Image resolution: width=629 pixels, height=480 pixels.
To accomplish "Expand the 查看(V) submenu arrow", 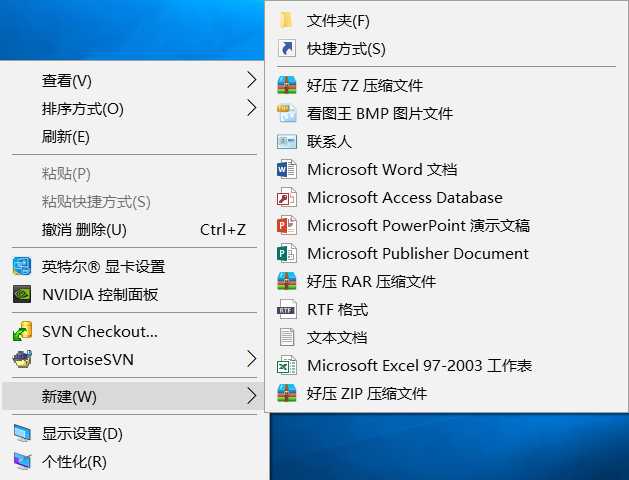I will click(x=251, y=80).
